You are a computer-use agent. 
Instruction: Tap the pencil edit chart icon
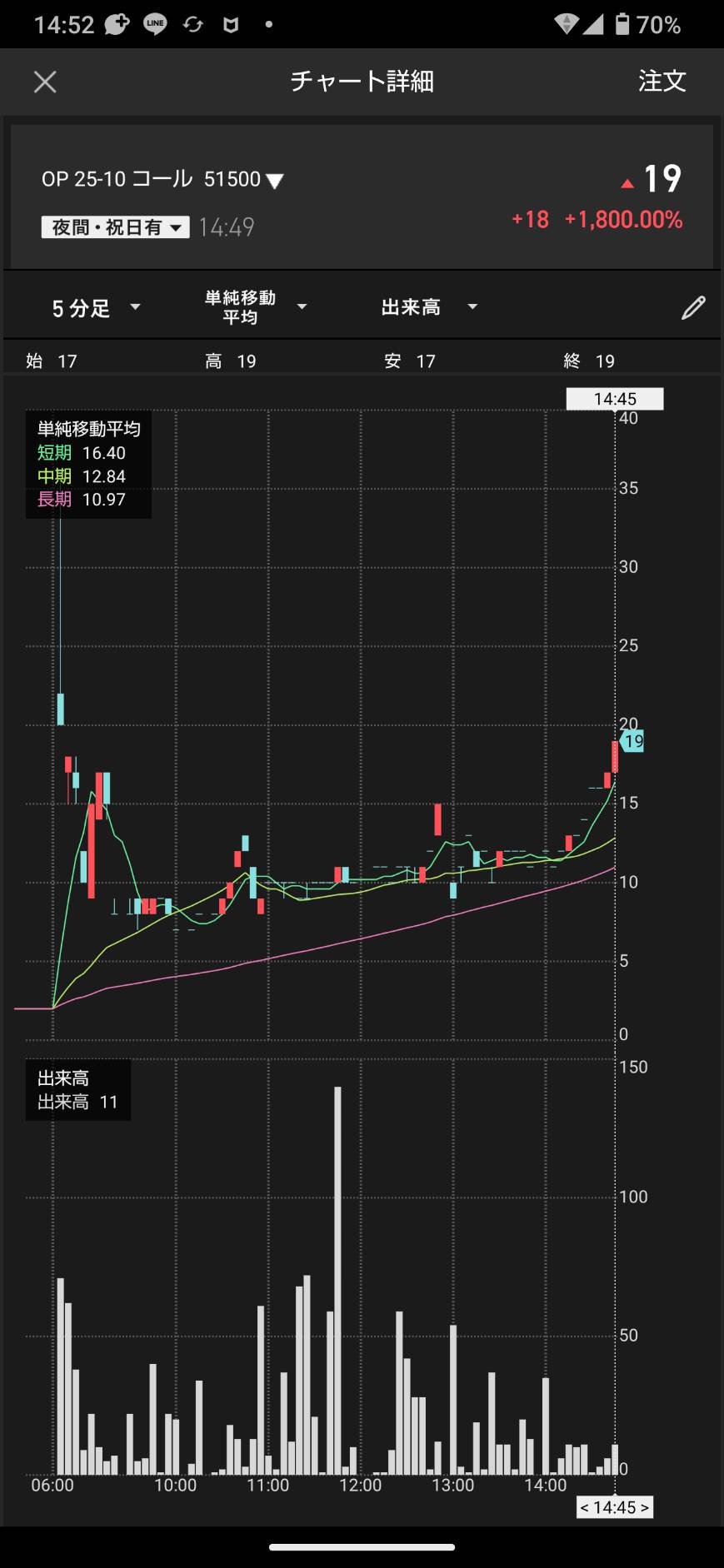click(x=693, y=308)
